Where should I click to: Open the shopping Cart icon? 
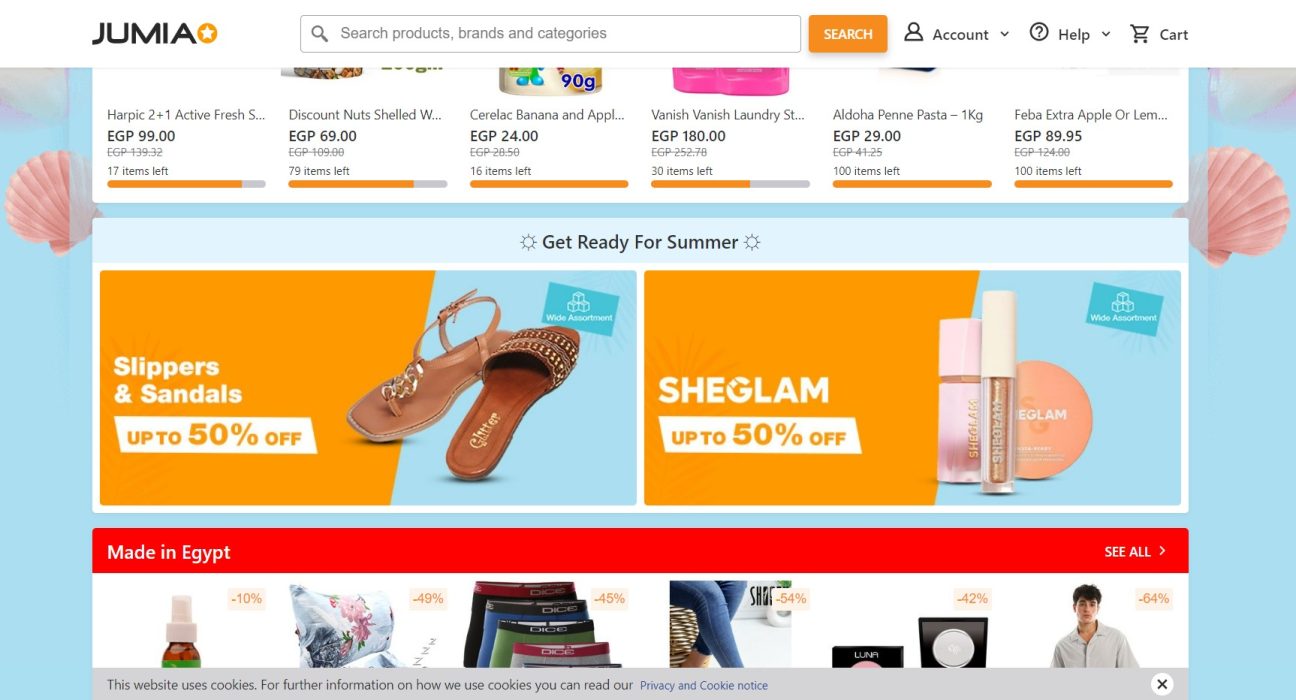point(1139,34)
